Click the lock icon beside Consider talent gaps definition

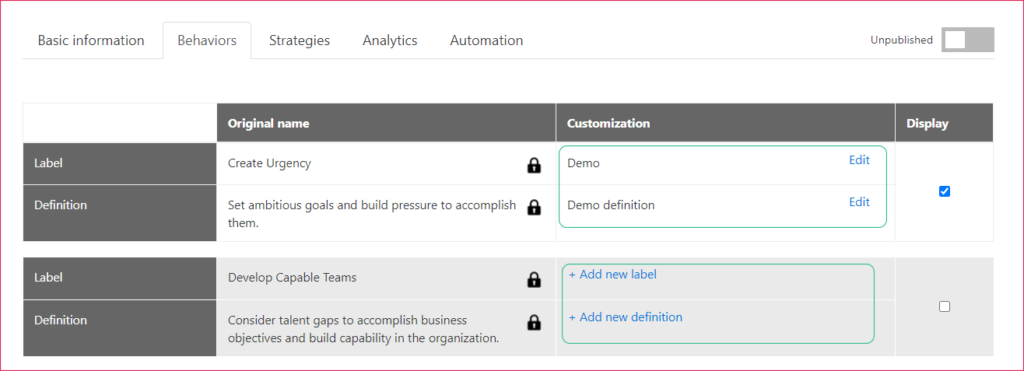point(534,322)
